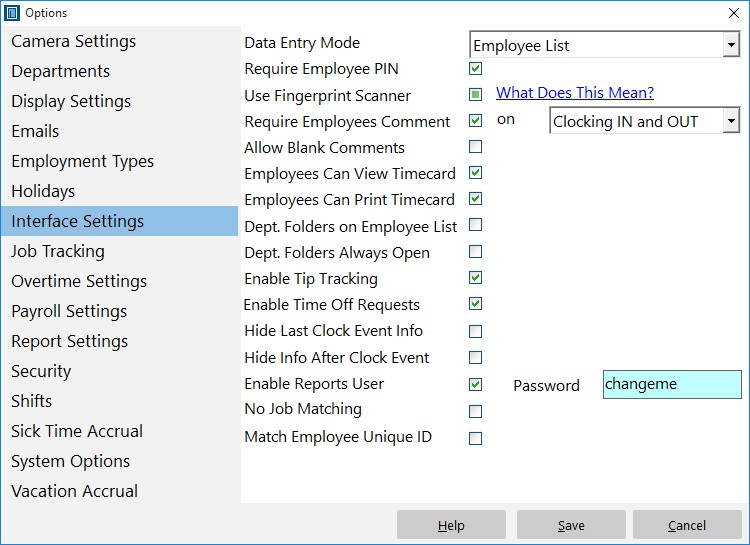Uncheck Enable Tip Tracking option

click(x=475, y=278)
